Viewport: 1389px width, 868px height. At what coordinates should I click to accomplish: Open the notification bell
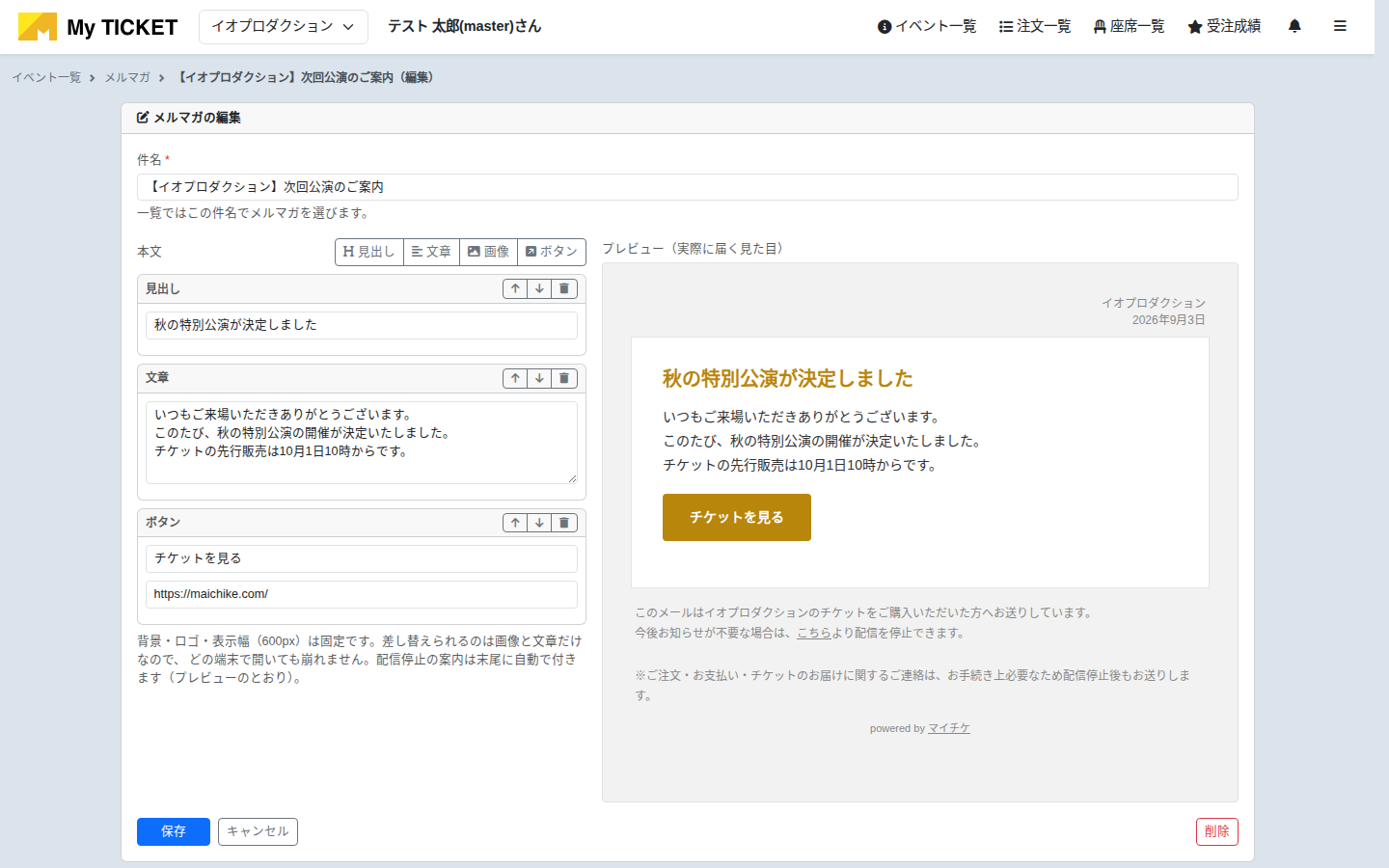pyautogui.click(x=1294, y=26)
